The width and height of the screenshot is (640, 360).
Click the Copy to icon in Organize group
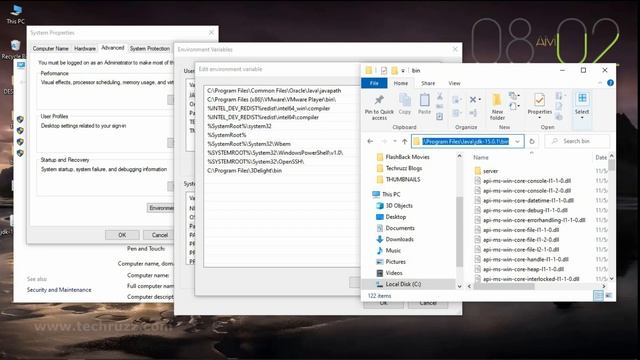(x=457, y=113)
